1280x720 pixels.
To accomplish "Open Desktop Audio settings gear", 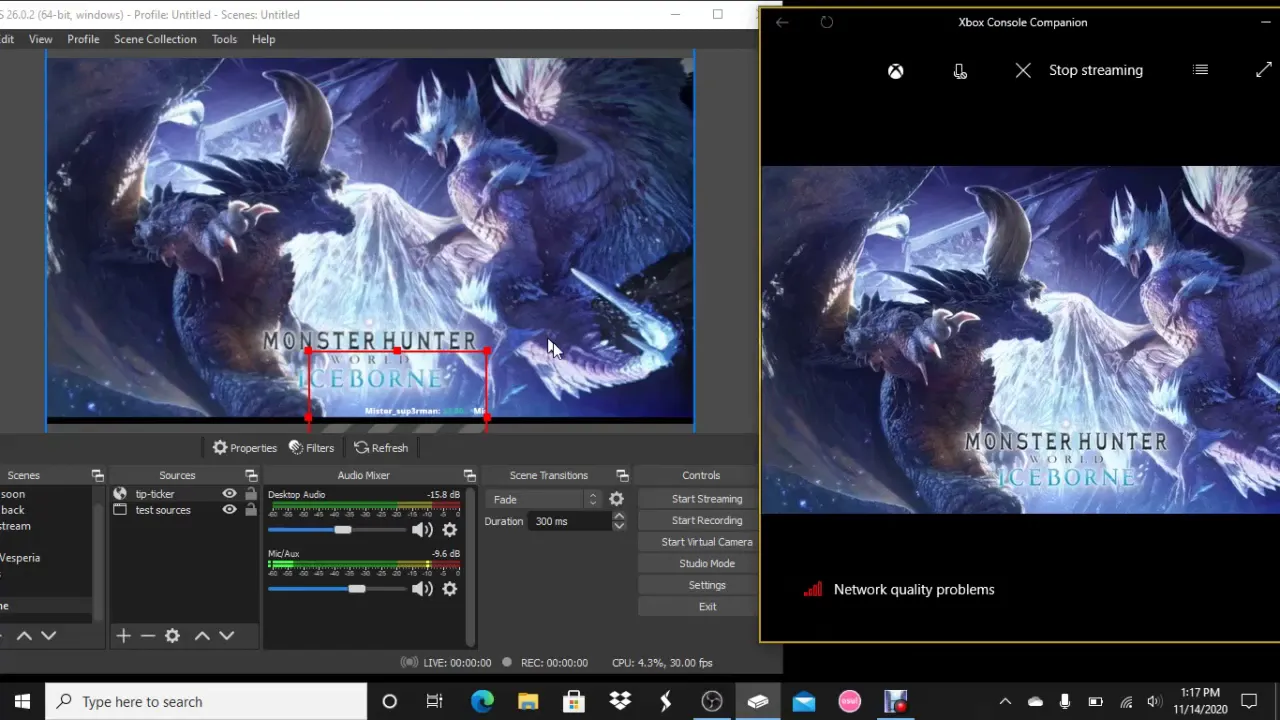I will [x=450, y=530].
